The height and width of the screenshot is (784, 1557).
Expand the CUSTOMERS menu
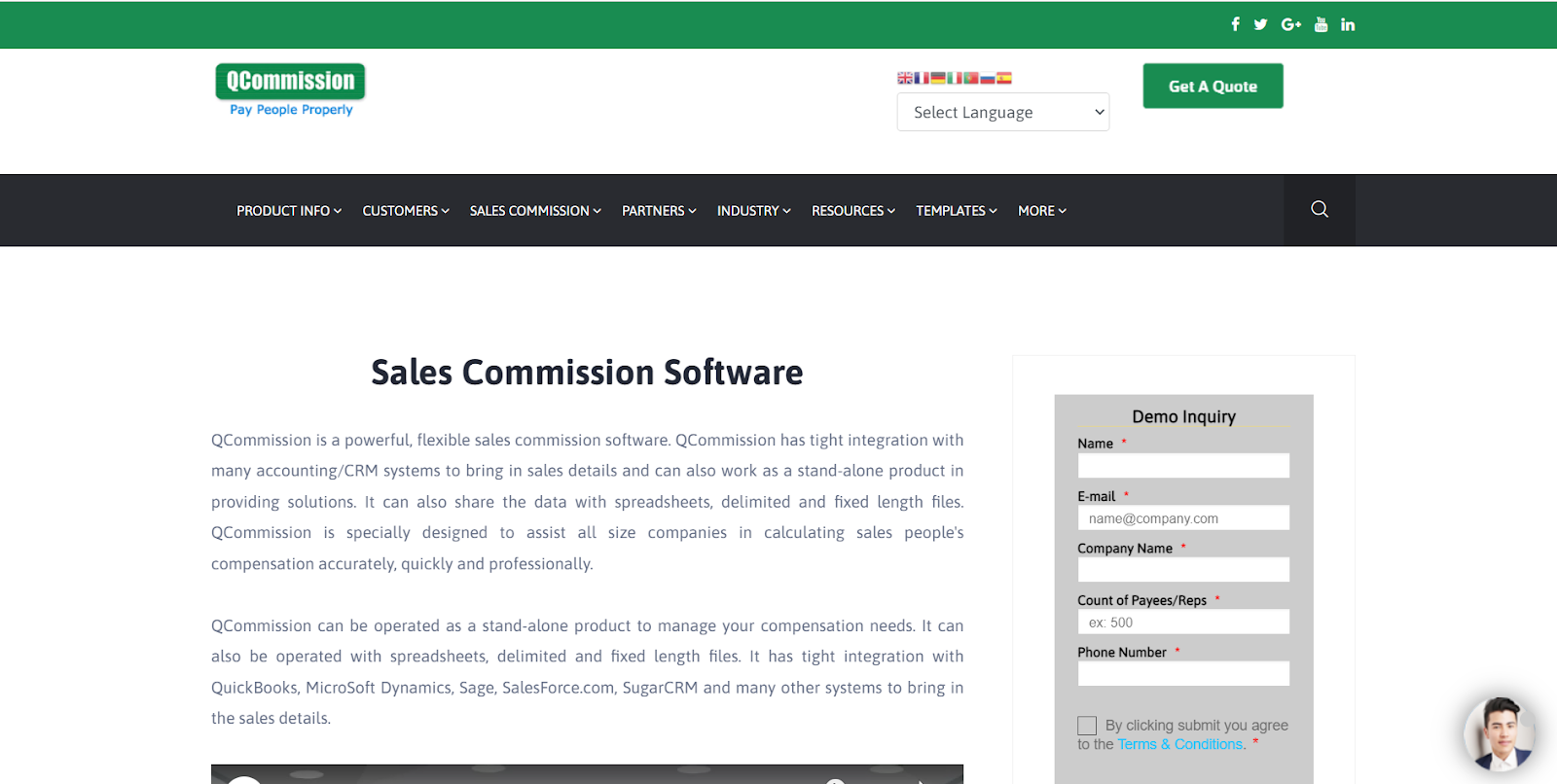[x=406, y=210]
